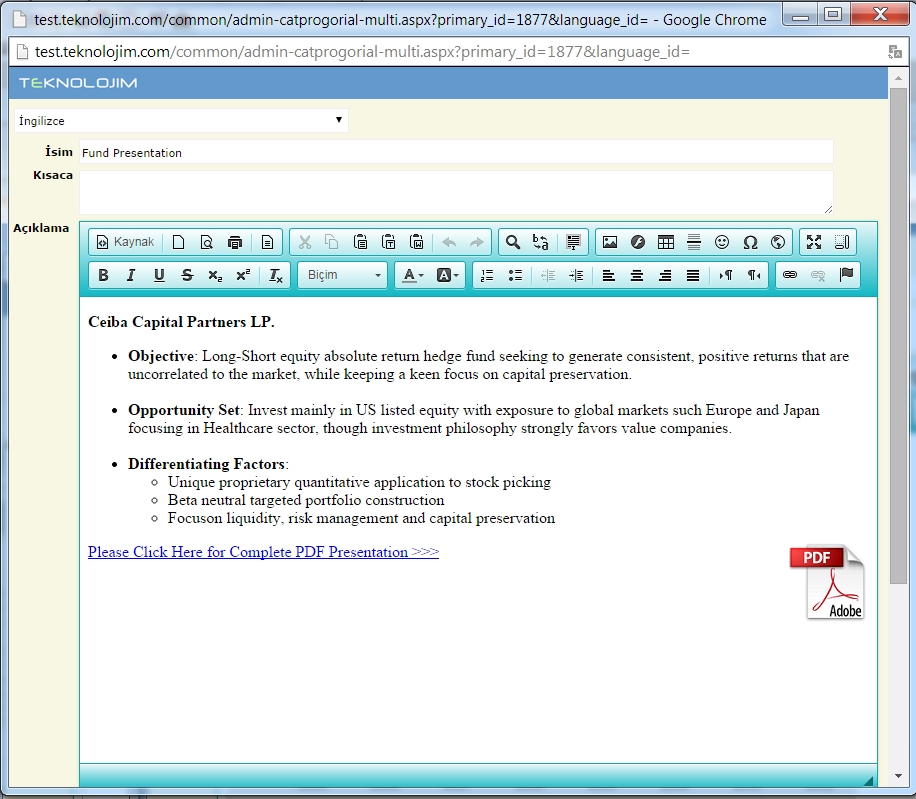Open the Find magnifier tool
Screen dimensions: 916x799
pyautogui.click(x=512, y=242)
